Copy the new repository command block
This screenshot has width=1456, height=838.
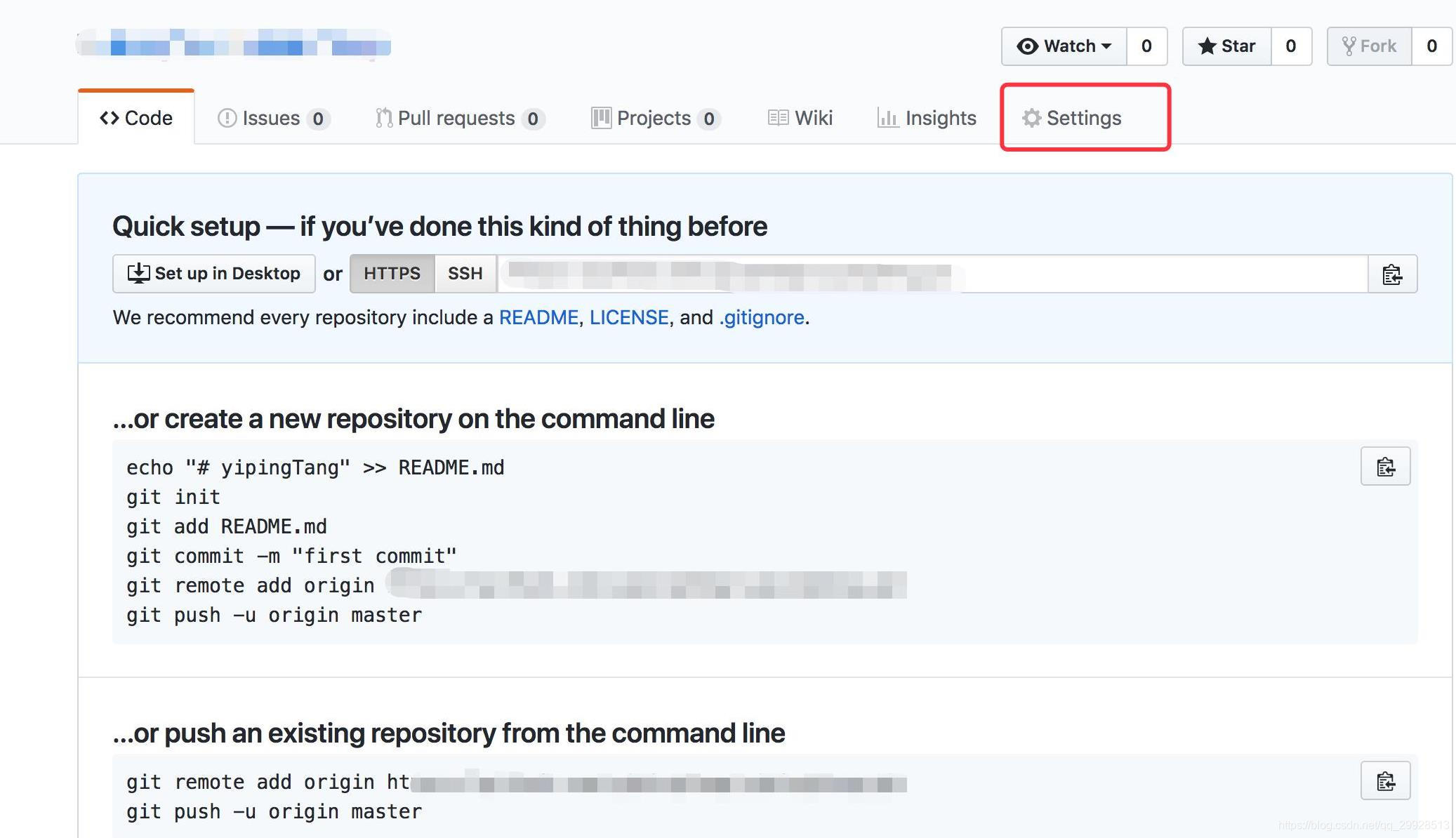tap(1385, 467)
